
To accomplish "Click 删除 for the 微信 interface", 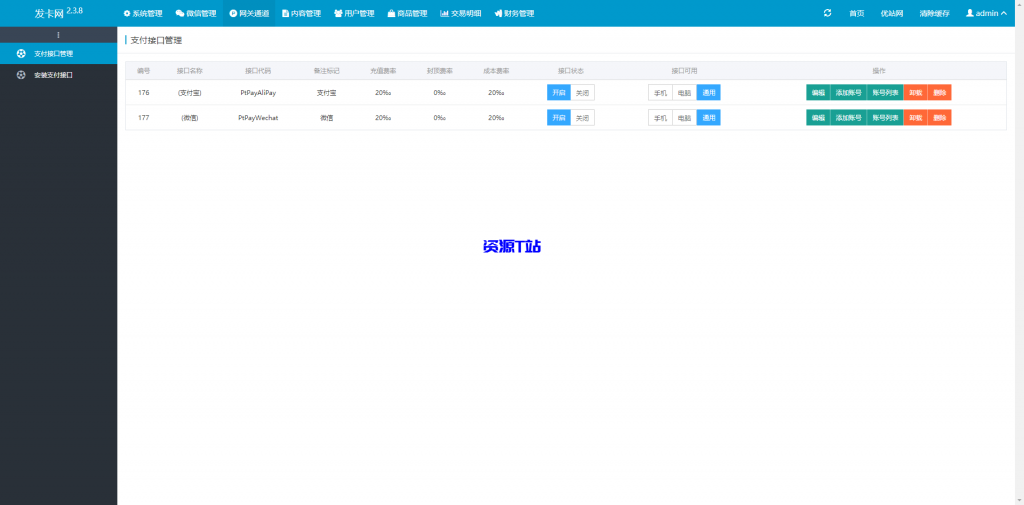I will (939, 117).
